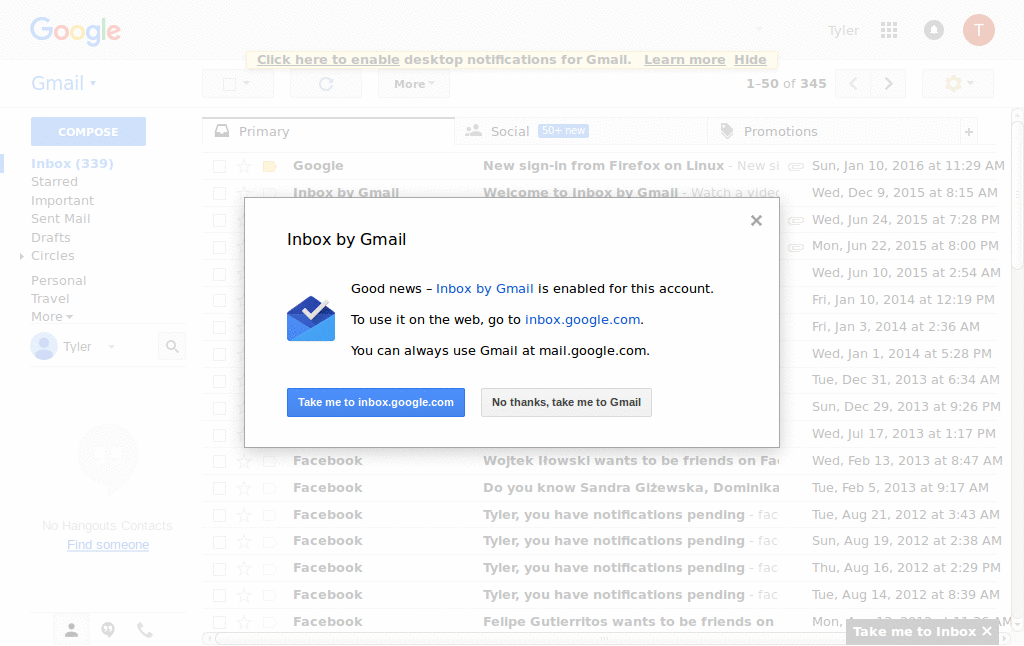
Task: Open the Gmail product switcher dropdown
Action: 63,83
